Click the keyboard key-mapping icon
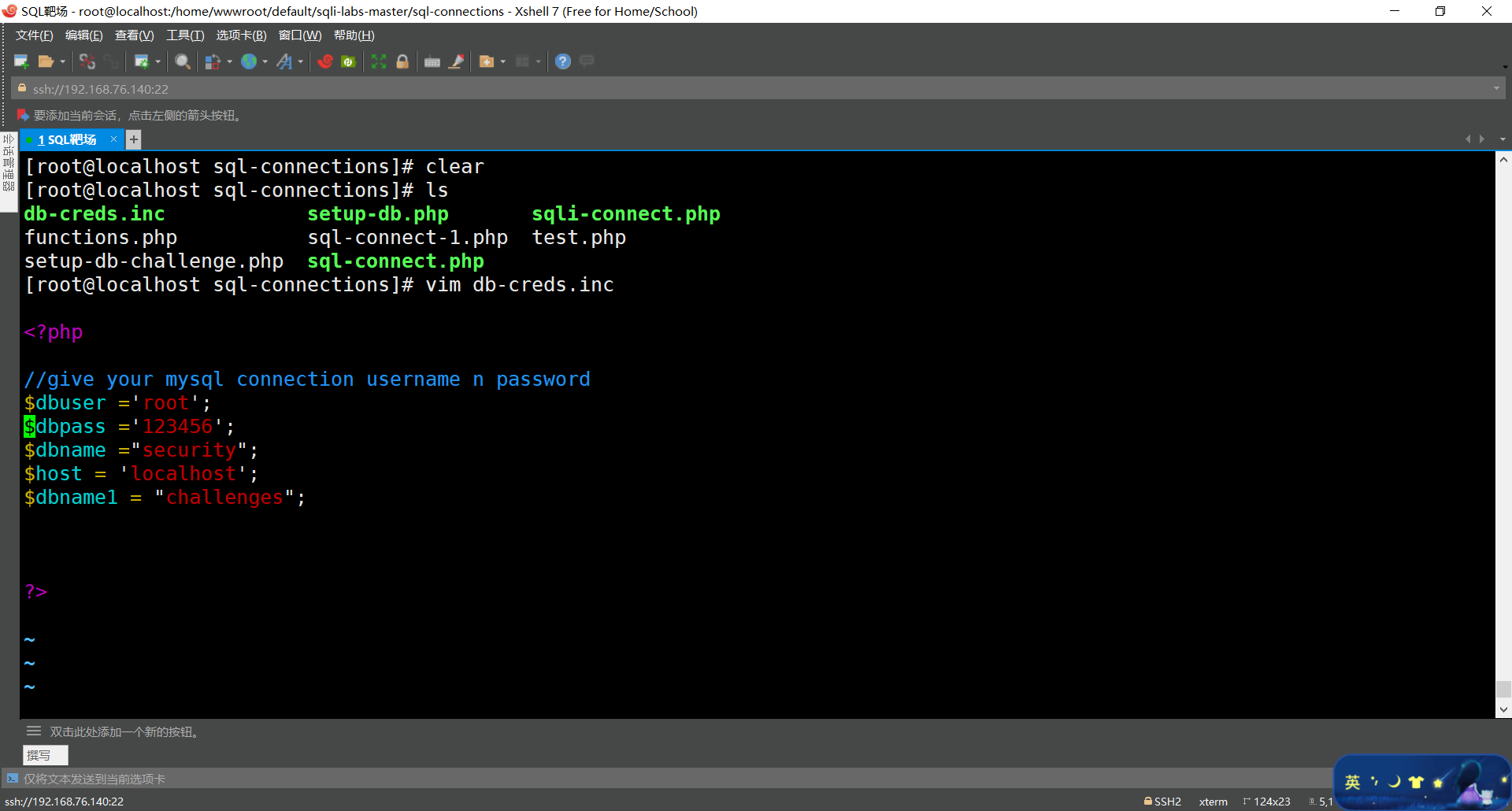Viewport: 1512px width, 811px height. (432, 61)
